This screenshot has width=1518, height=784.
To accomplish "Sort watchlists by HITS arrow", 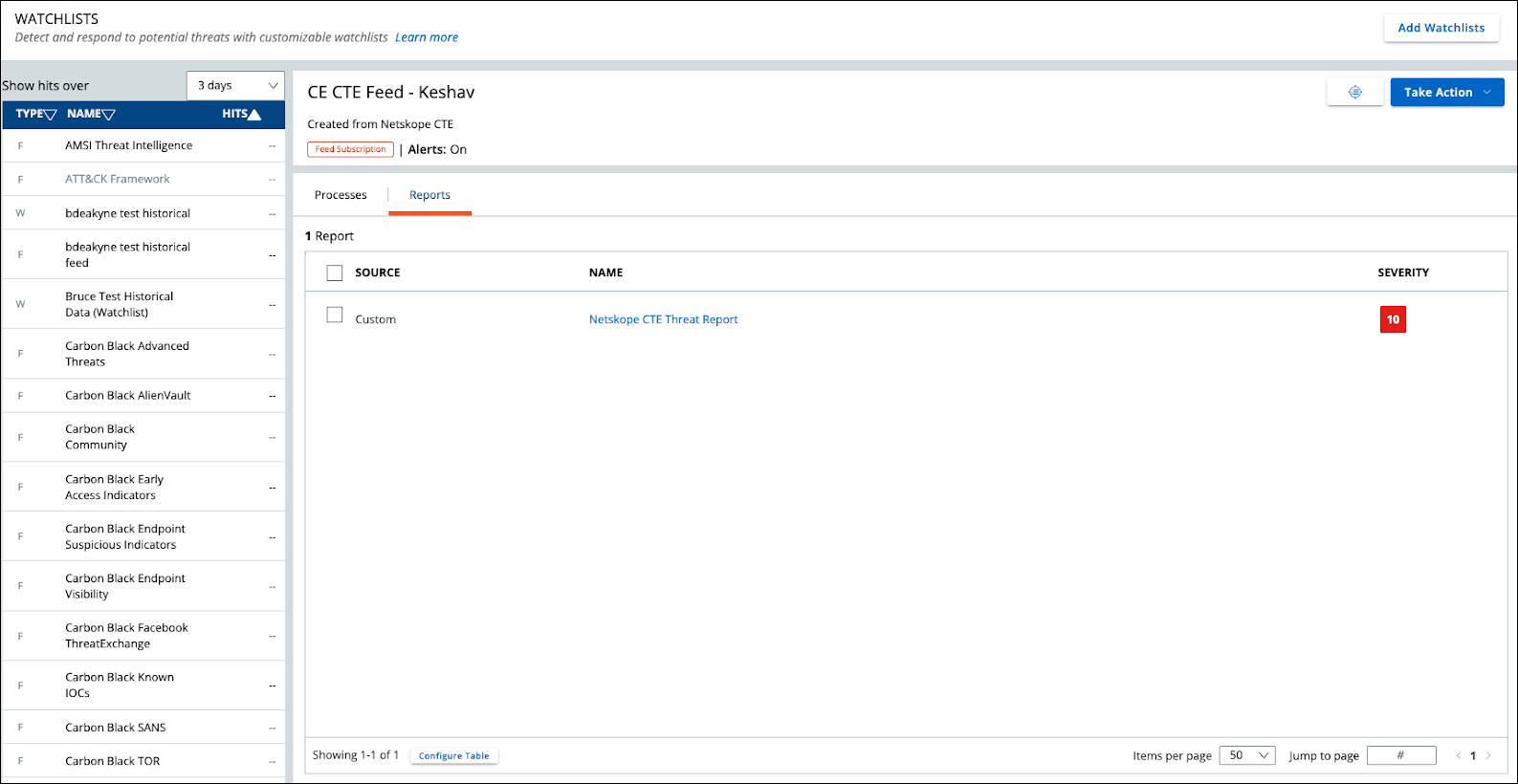I will tap(254, 115).
